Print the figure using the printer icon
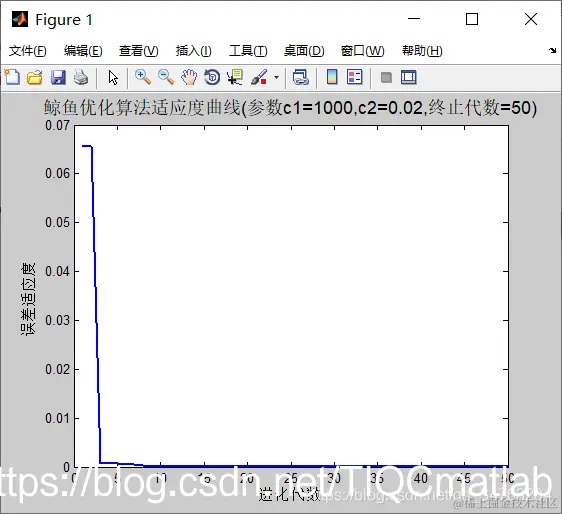The image size is (562, 514). pyautogui.click(x=81, y=77)
